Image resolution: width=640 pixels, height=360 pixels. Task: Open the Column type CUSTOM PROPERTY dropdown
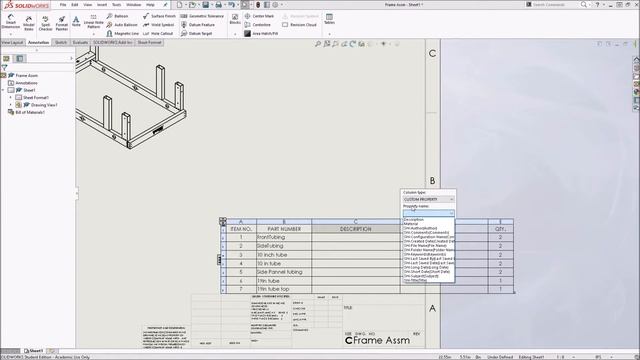coord(429,199)
